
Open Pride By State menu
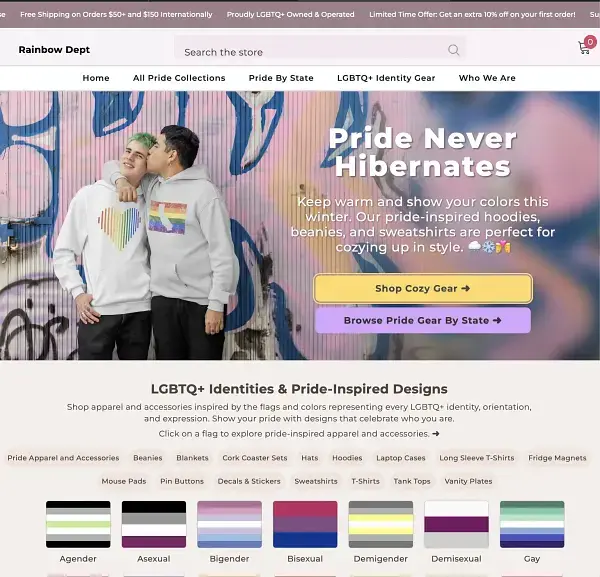[x=281, y=78]
